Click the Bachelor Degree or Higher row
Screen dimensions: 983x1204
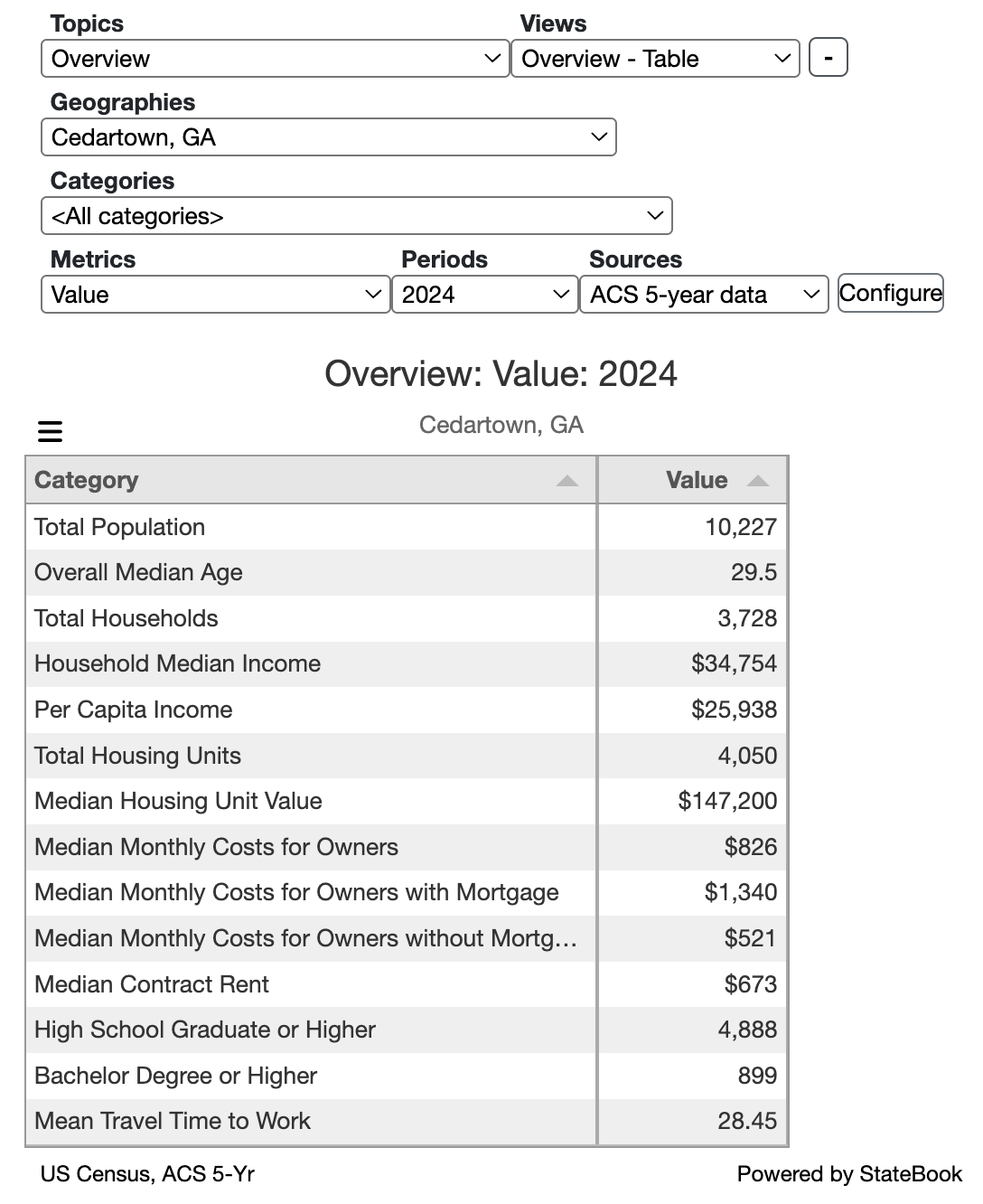pyautogui.click(x=407, y=1076)
